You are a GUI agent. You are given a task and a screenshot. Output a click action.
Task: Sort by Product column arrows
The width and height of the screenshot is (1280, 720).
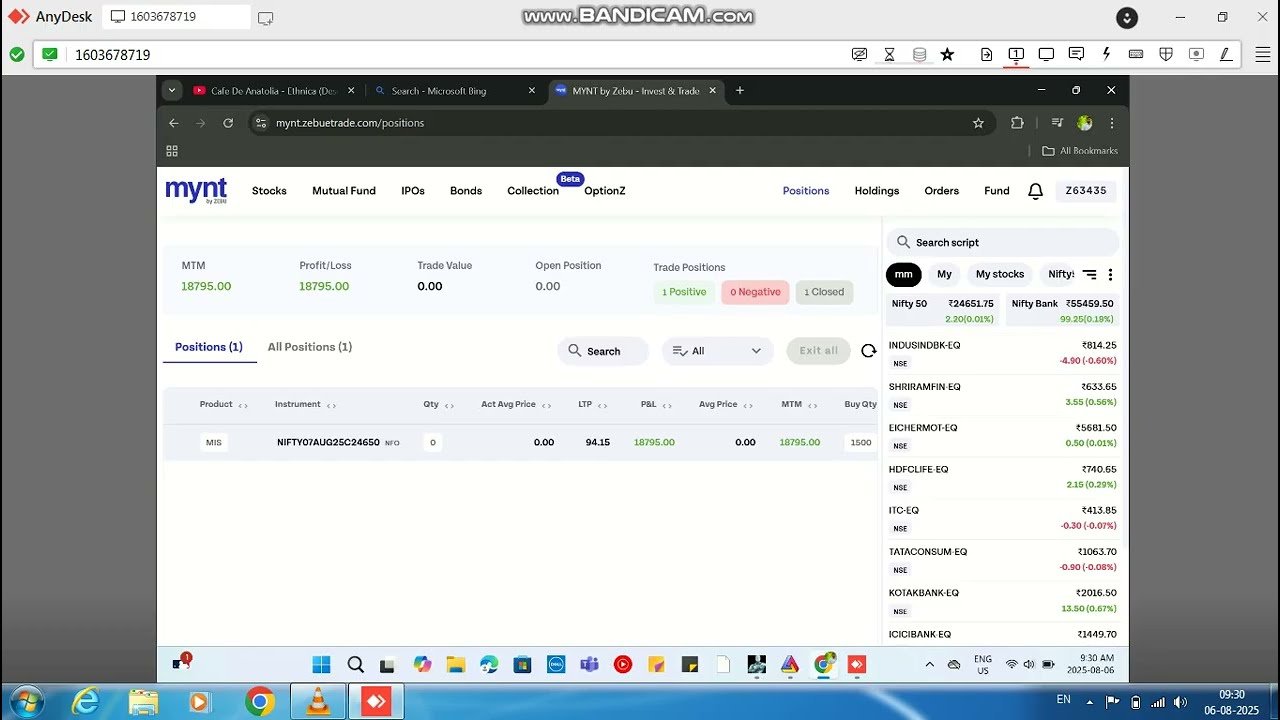click(x=243, y=405)
